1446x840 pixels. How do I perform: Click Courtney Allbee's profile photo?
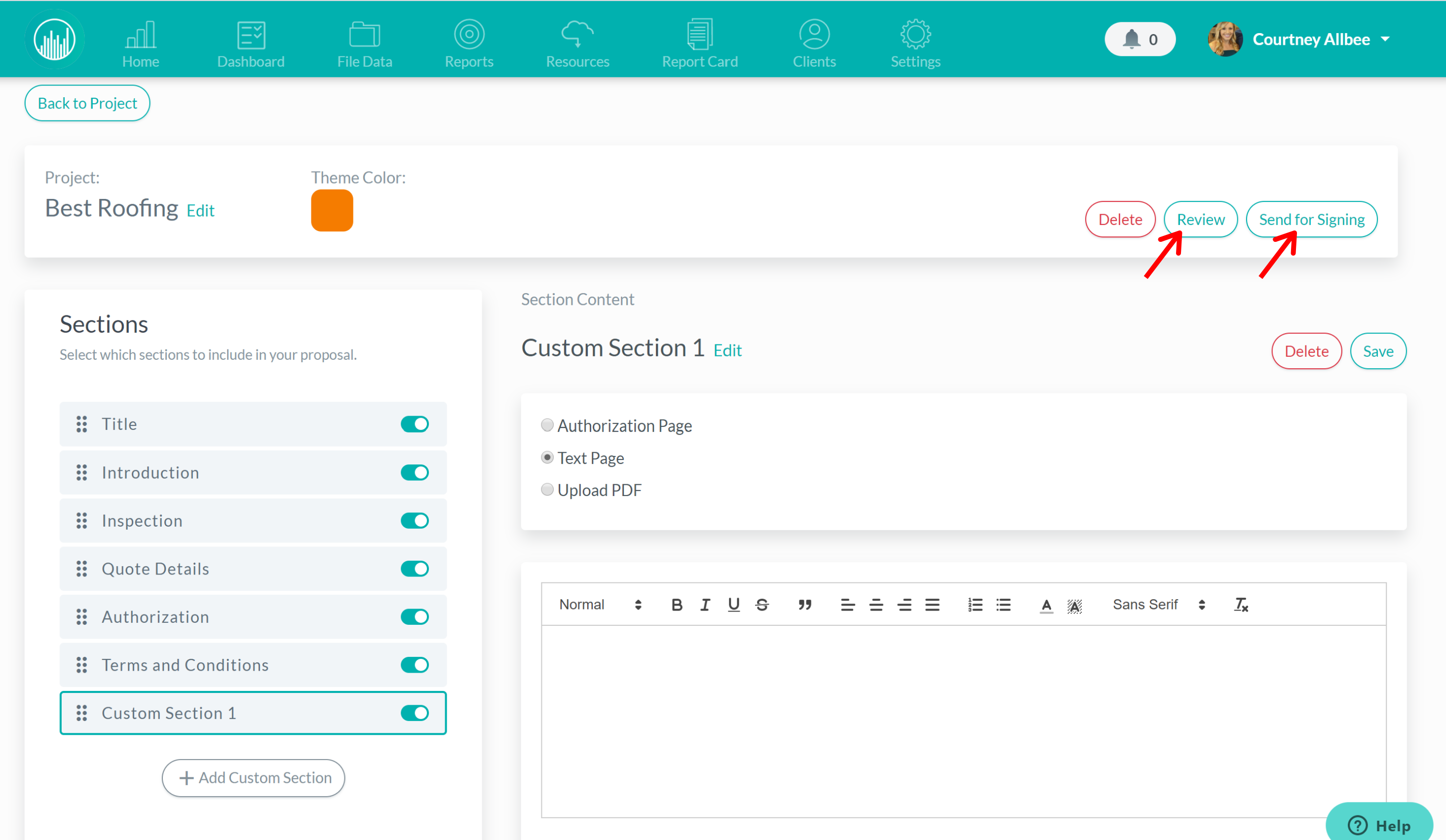(1225, 39)
